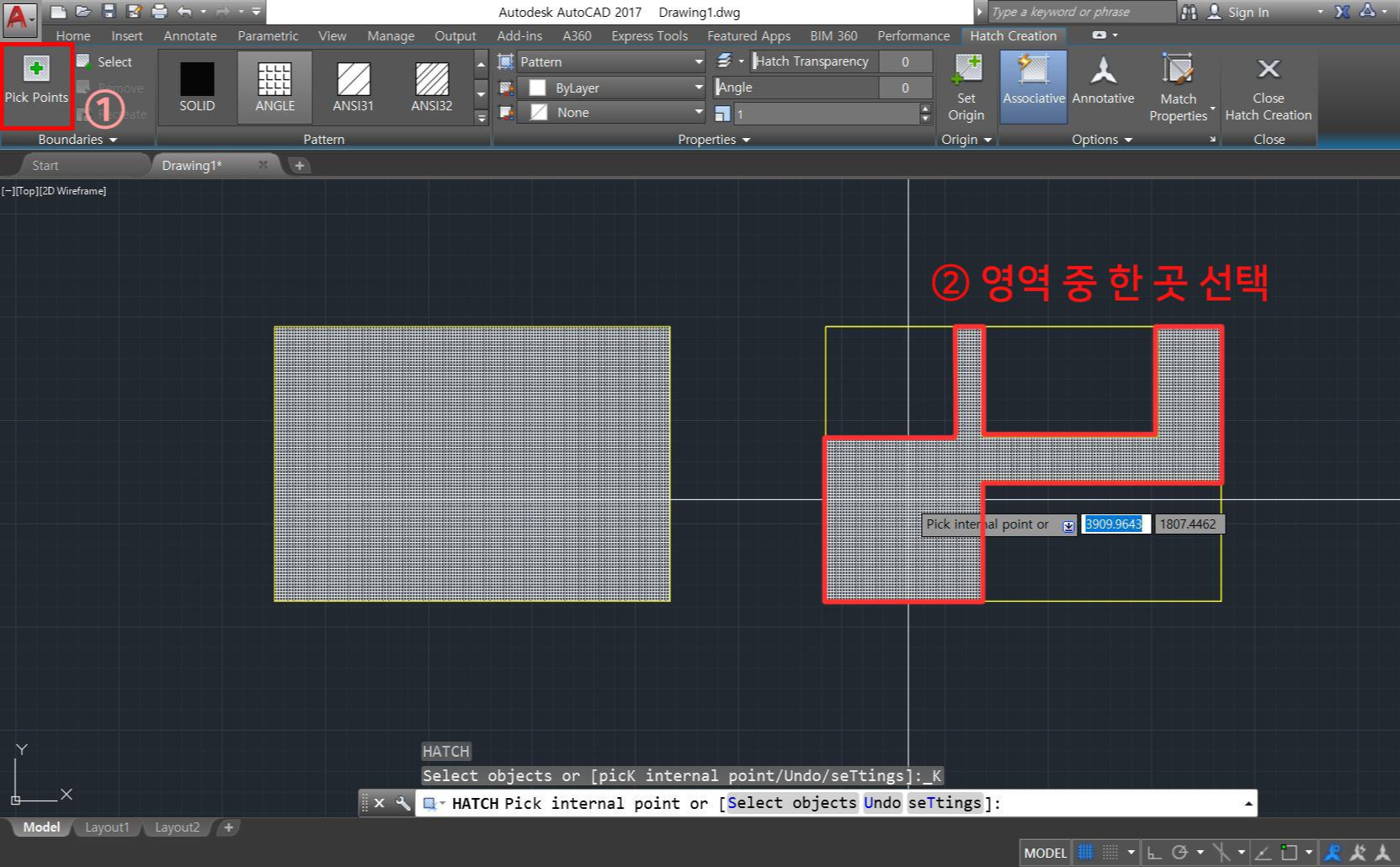Click the command line customize wrench icon
Screen dimensions: 1400x867
(x=402, y=803)
